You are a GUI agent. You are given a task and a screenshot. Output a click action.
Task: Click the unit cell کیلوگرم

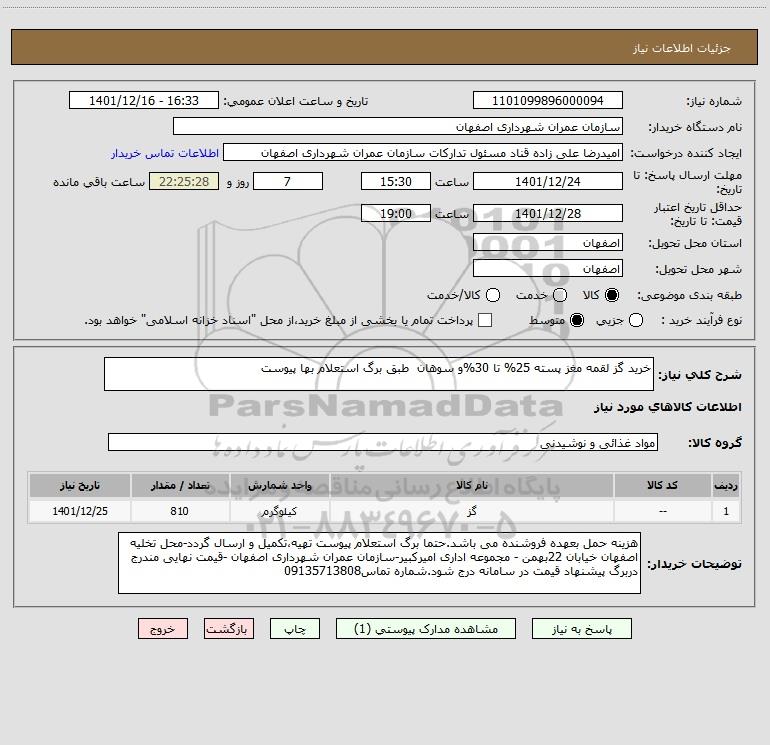[x=279, y=511]
